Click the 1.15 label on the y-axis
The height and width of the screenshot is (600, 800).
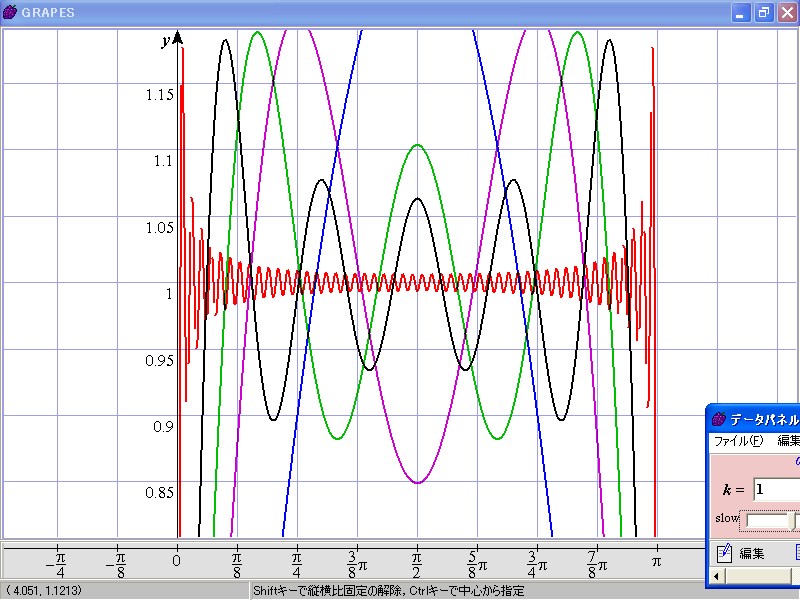coord(157,95)
